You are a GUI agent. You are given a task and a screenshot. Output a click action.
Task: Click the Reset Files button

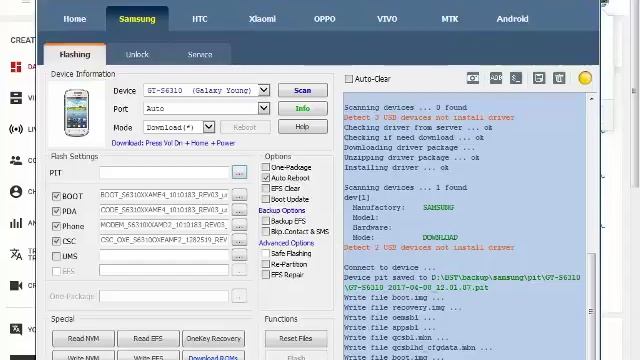click(296, 338)
